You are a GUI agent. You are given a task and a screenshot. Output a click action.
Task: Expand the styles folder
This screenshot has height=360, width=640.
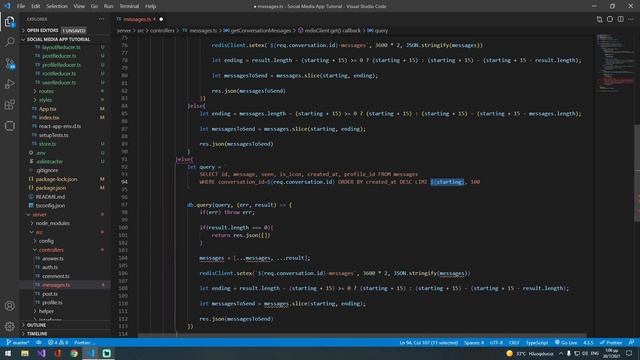click(45, 100)
